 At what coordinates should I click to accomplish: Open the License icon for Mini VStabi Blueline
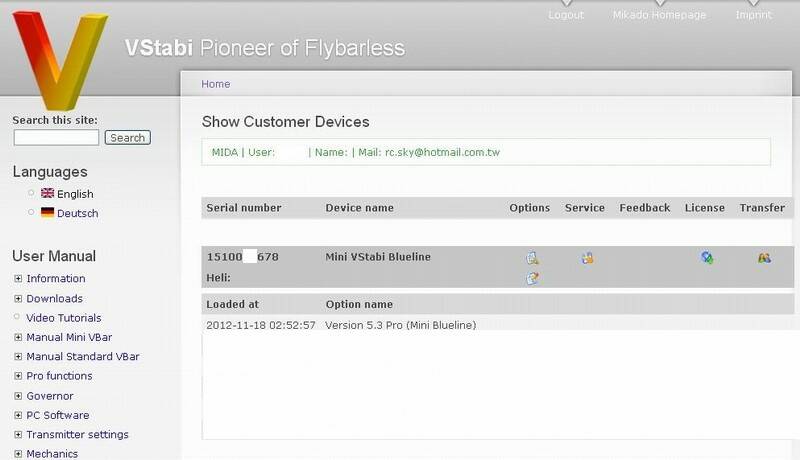point(707,258)
